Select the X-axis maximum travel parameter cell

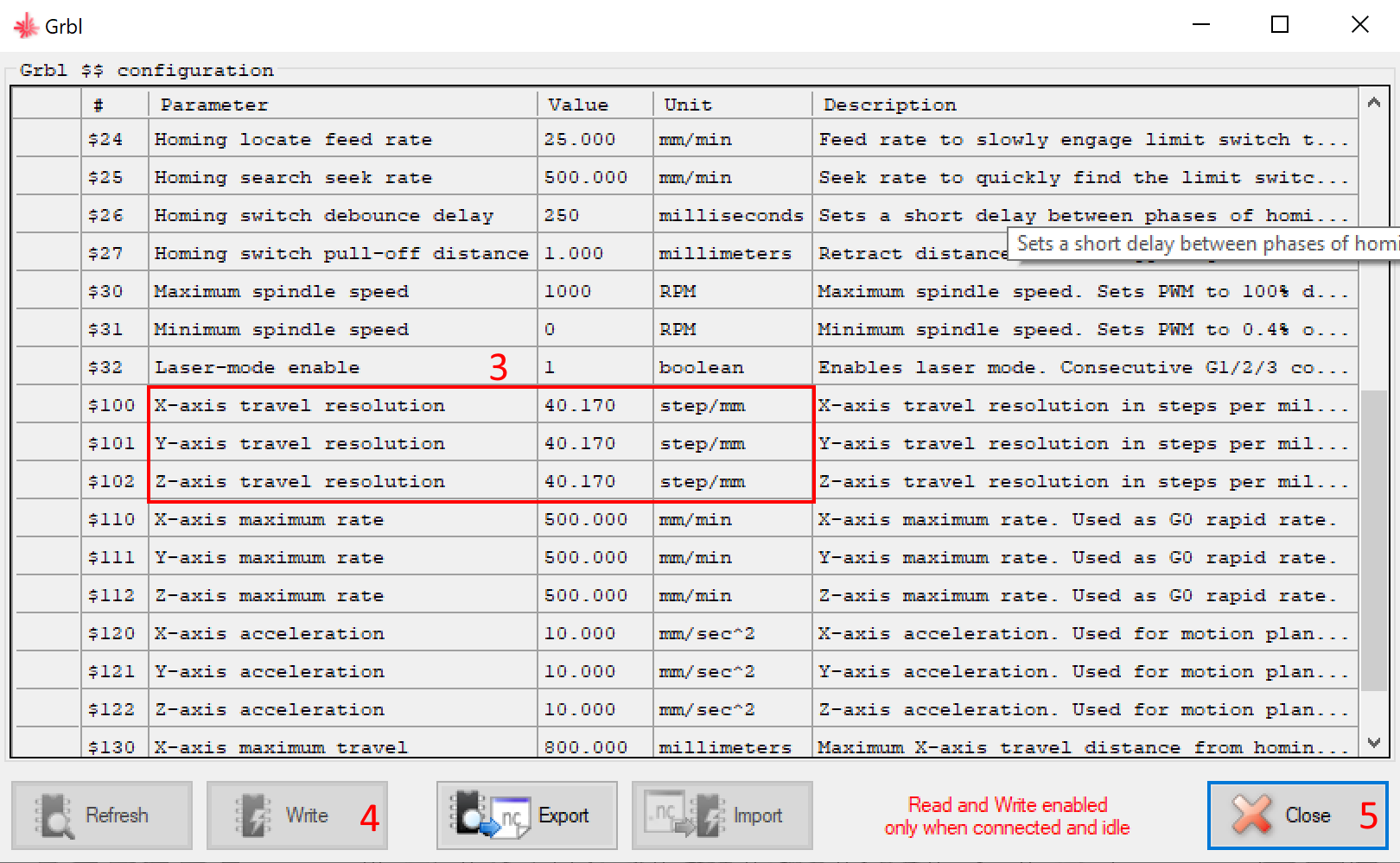(x=343, y=743)
